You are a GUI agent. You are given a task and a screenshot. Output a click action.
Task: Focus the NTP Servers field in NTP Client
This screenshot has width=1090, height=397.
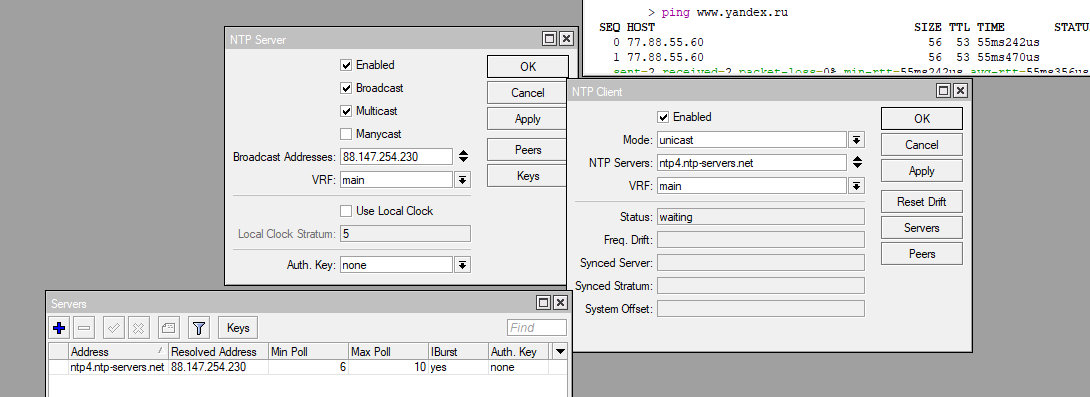(x=751, y=163)
